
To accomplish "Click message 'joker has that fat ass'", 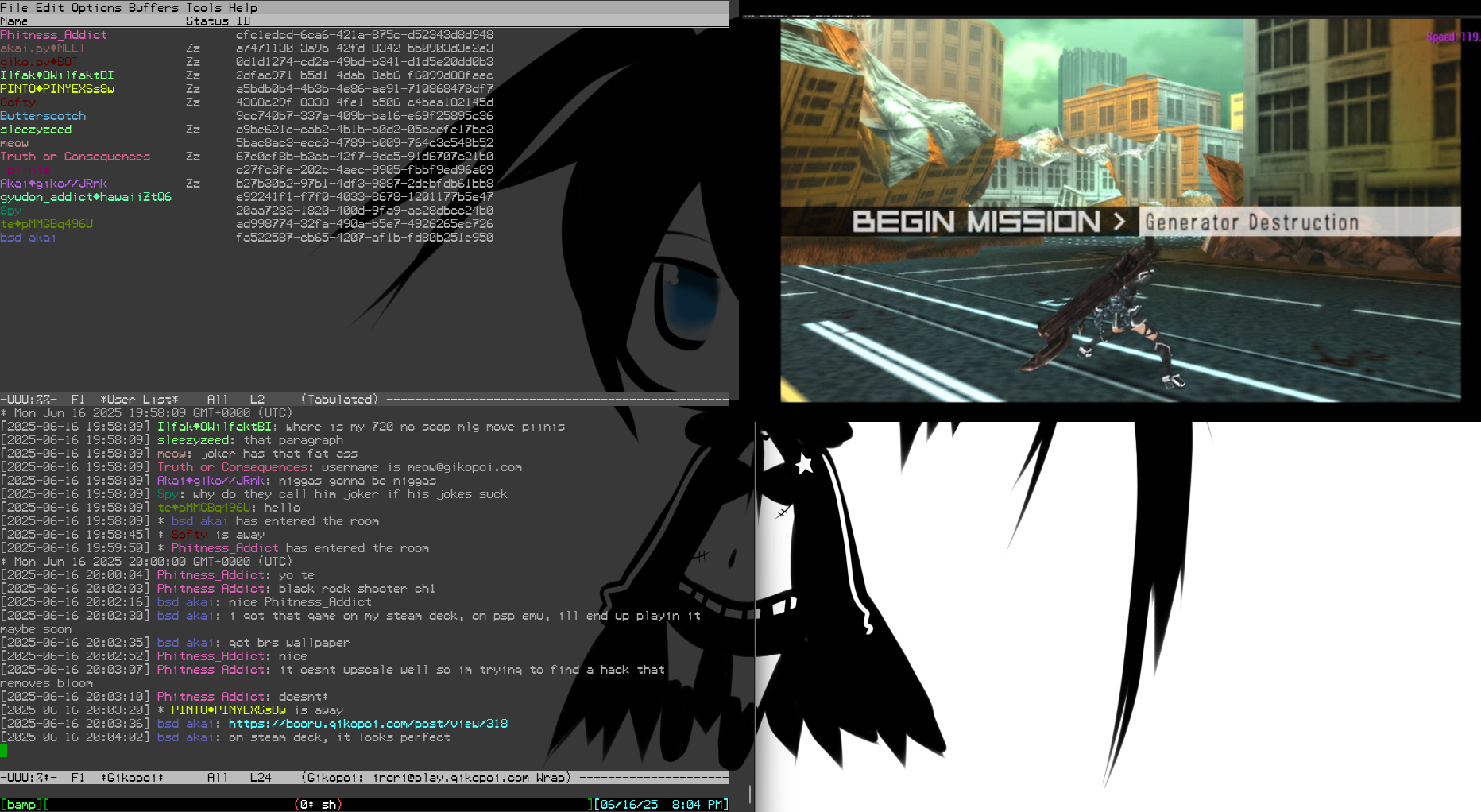I will coord(279,454).
